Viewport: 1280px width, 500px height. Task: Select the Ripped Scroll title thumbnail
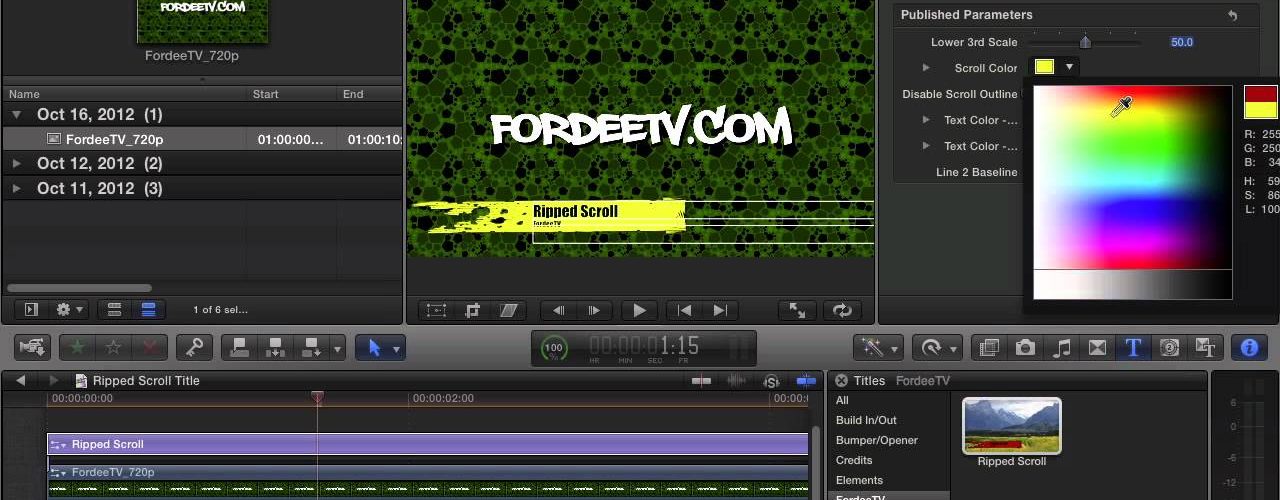(1011, 426)
